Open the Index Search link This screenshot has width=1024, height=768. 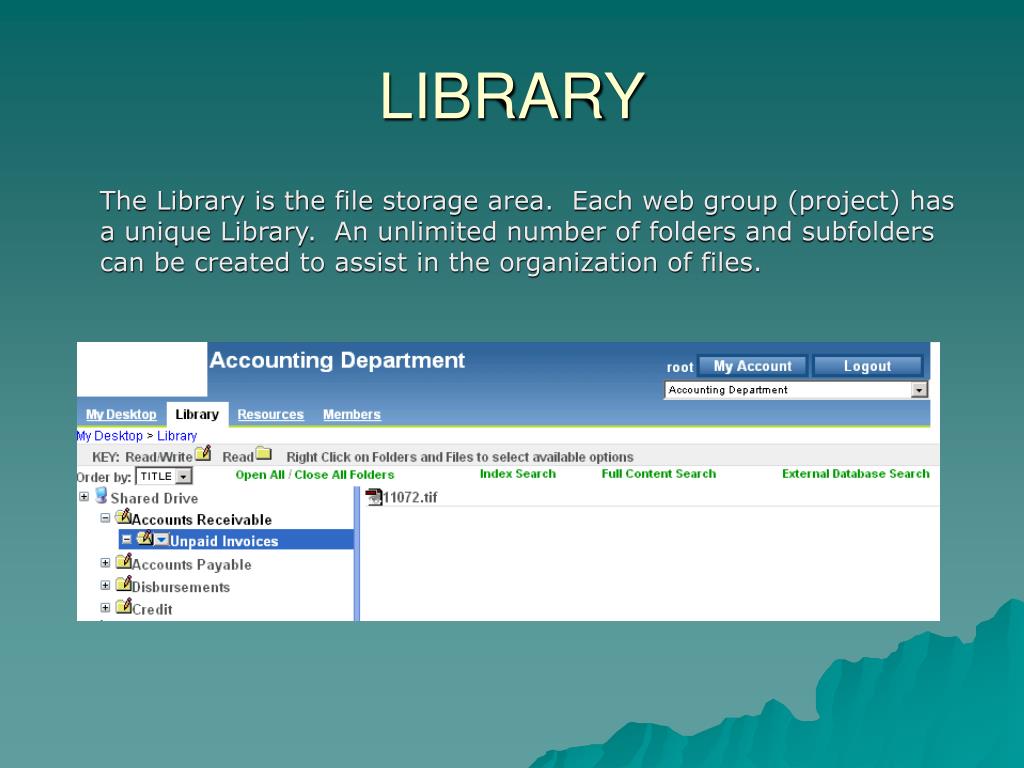click(x=518, y=474)
